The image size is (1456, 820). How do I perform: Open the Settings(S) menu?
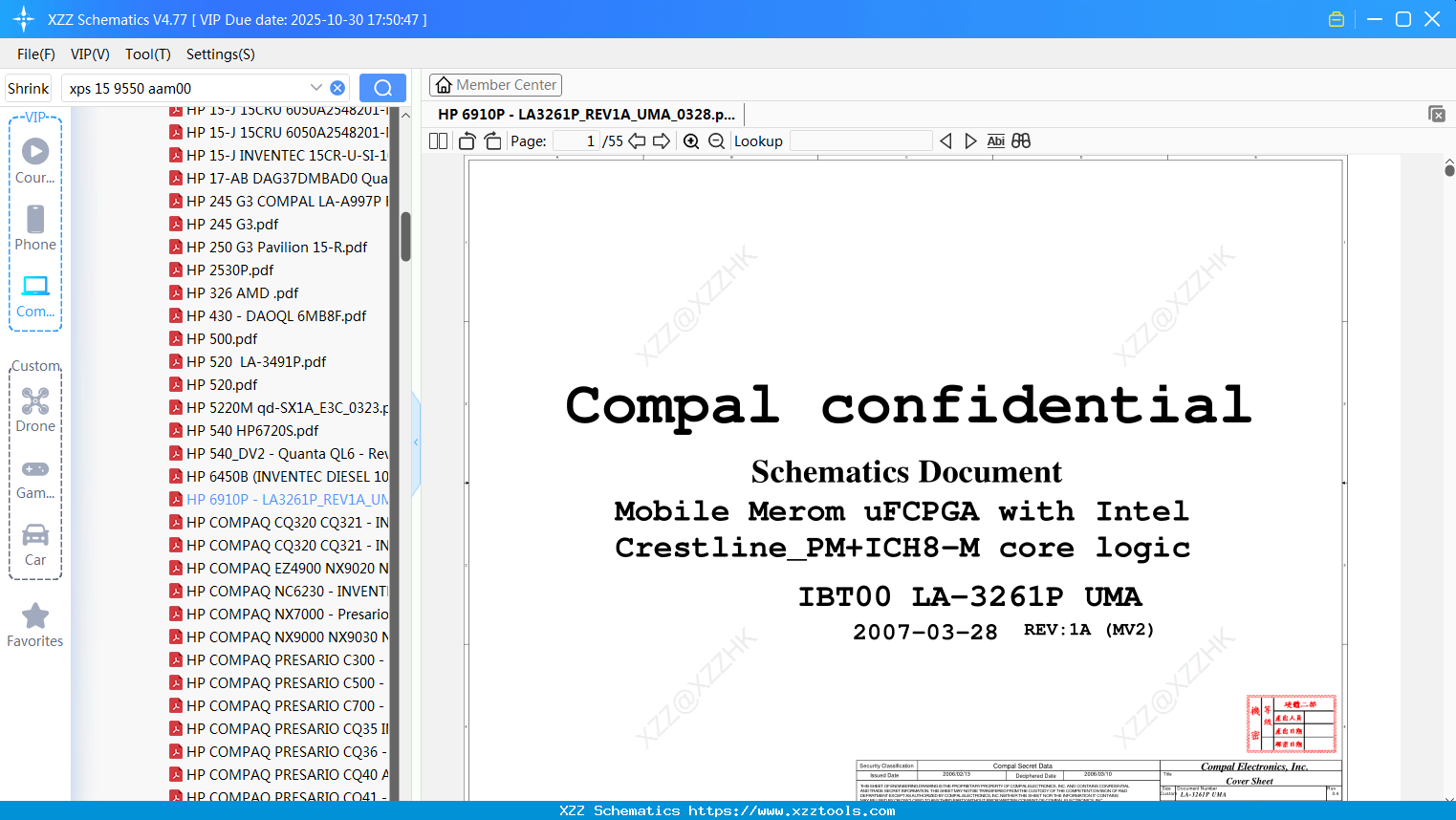tap(221, 54)
